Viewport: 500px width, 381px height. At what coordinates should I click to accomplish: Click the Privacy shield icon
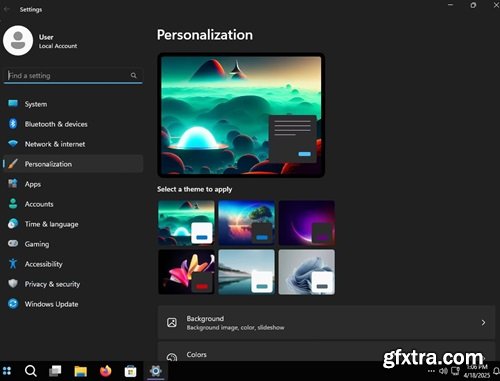pos(13,284)
